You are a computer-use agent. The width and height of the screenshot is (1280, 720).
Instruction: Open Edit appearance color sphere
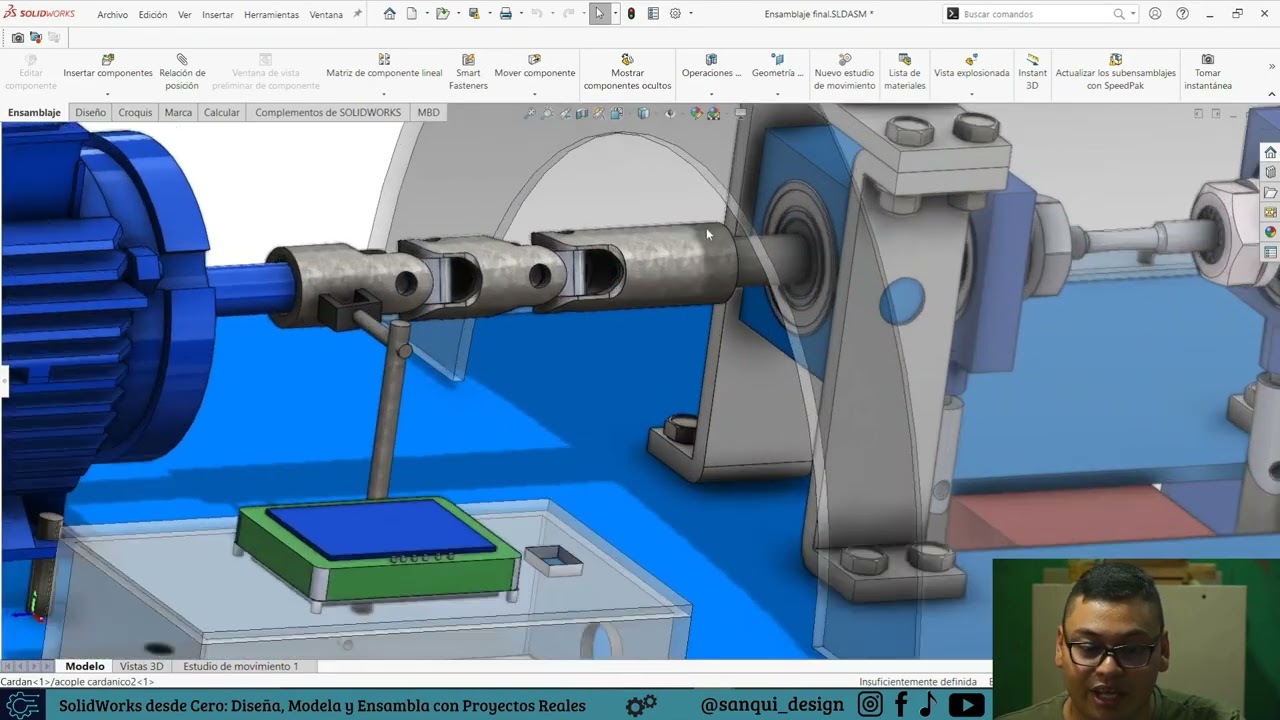tap(696, 113)
